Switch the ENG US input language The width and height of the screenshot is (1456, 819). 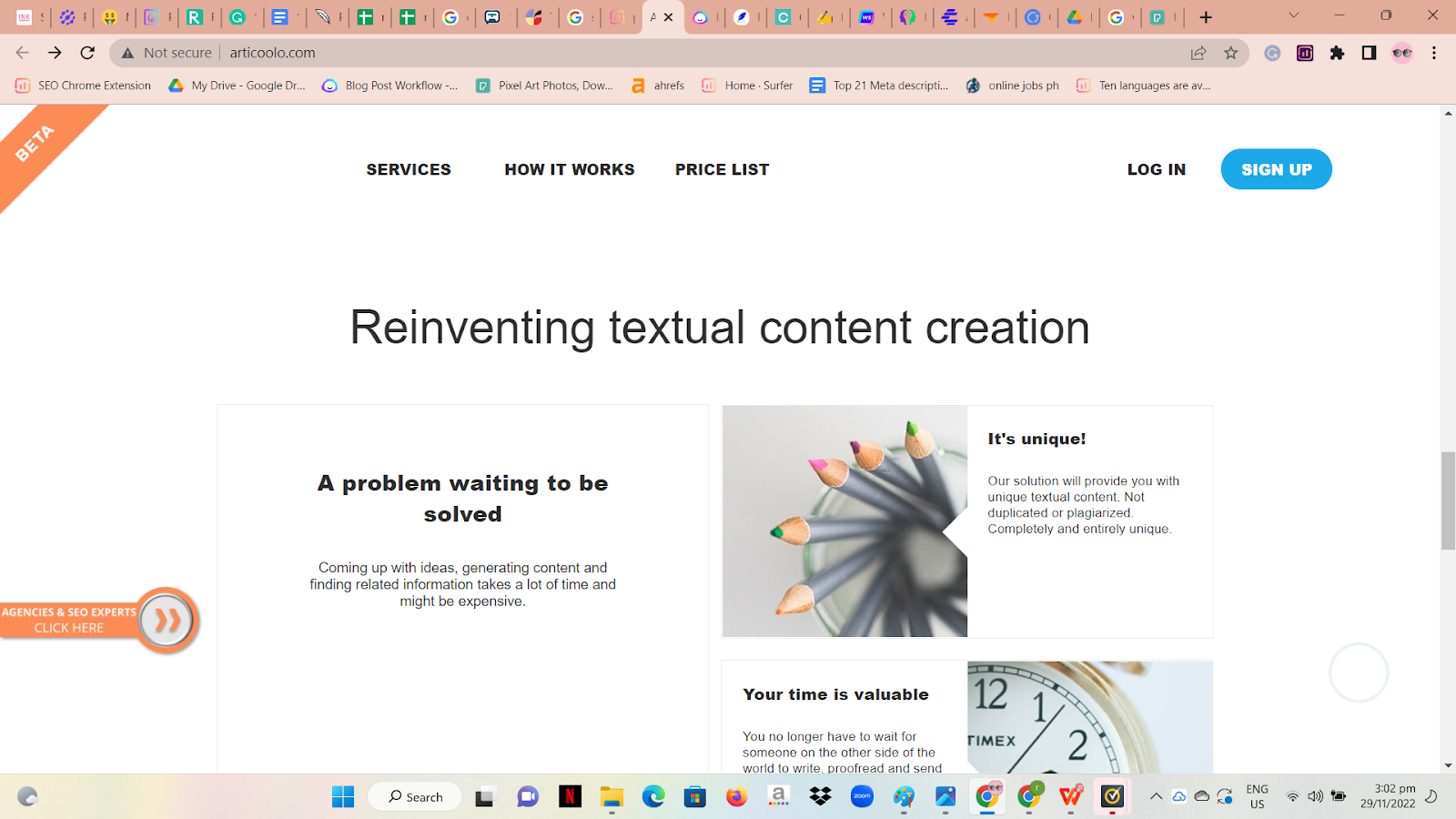[1257, 796]
